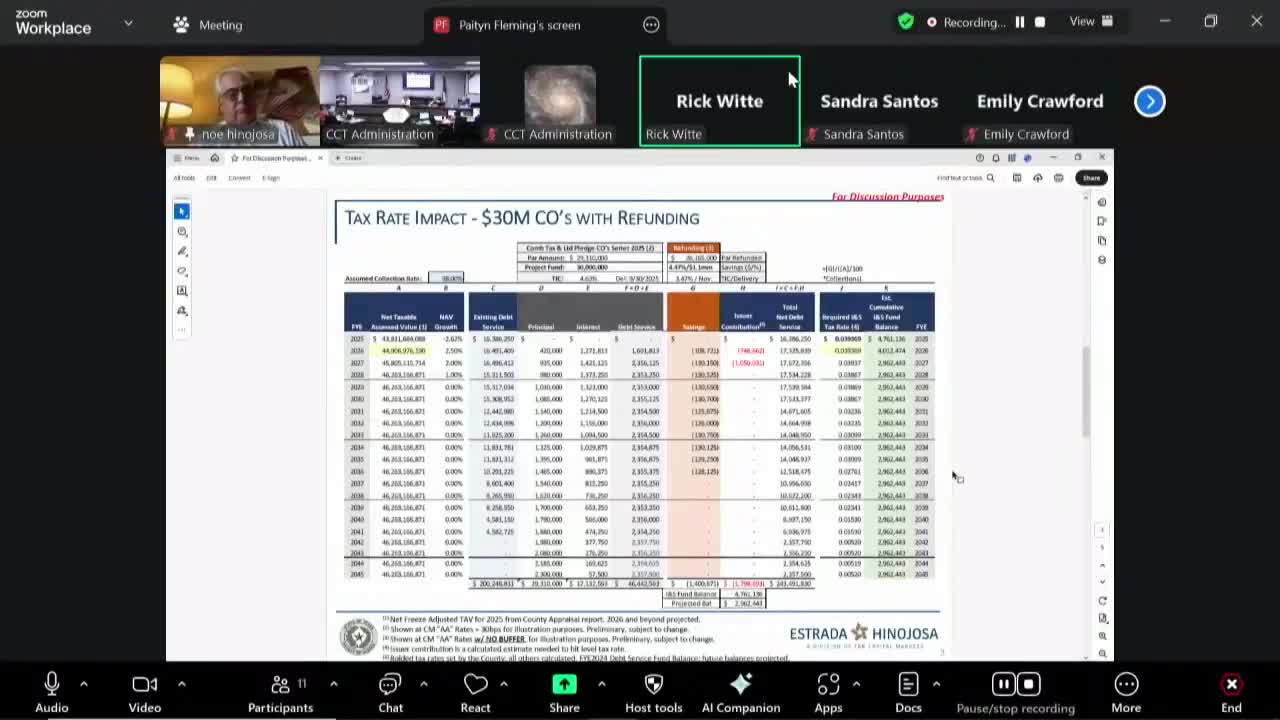Open the help icon in Acrobat title bar
Image resolution: width=1280 pixels, height=720 pixels.
980,158
